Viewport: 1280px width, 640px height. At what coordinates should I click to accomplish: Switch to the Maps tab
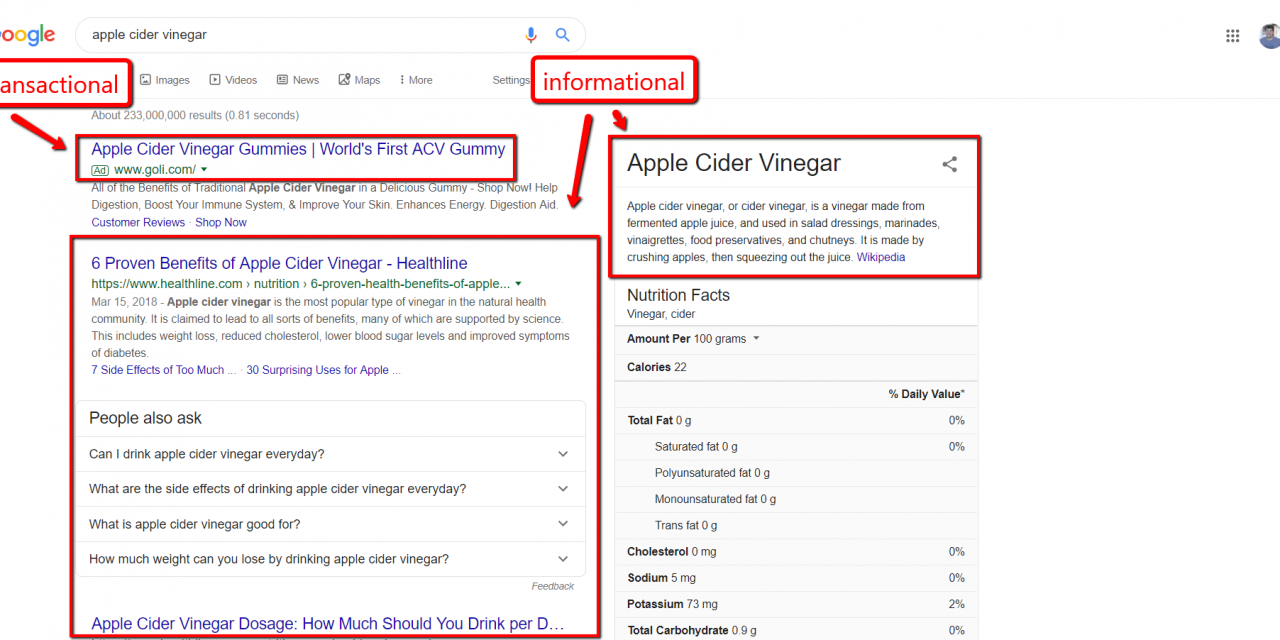(366, 79)
